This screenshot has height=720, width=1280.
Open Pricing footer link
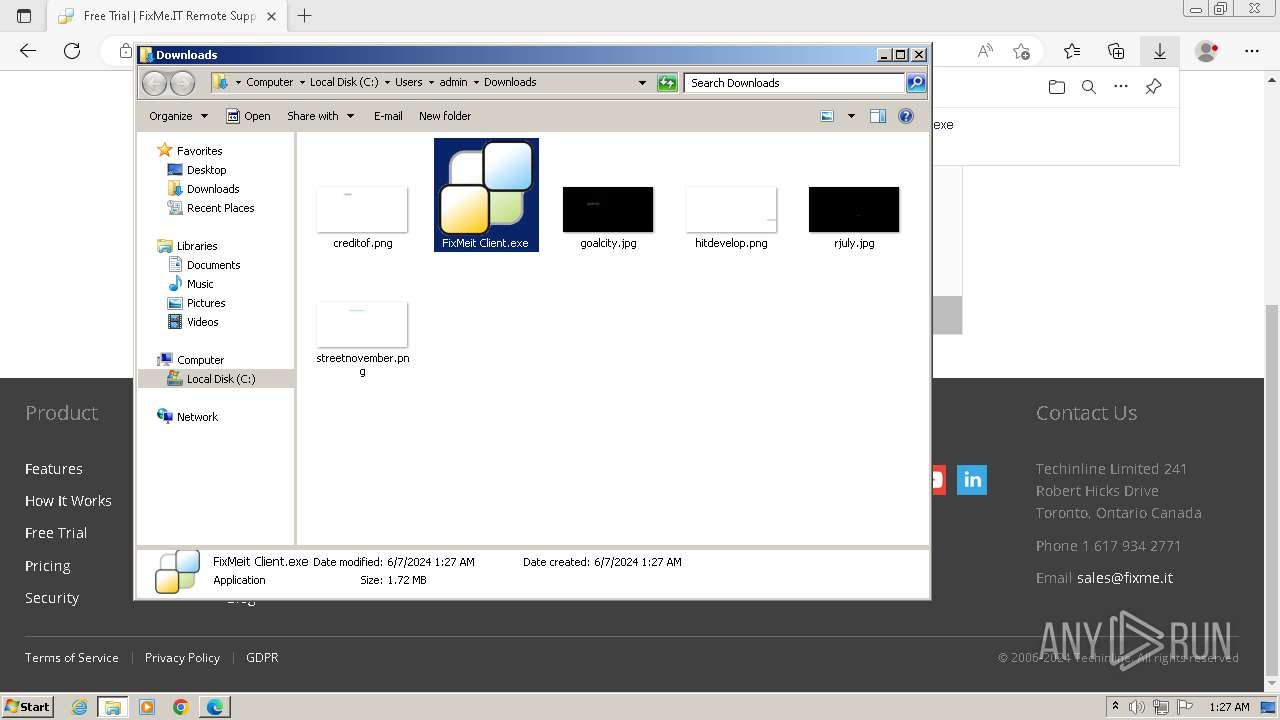tap(48, 566)
